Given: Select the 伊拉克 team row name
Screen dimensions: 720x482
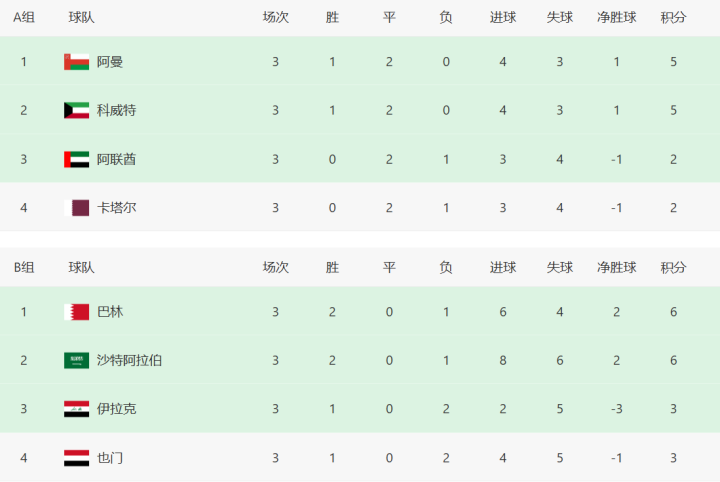Looking at the screenshot, I should pos(117,409).
